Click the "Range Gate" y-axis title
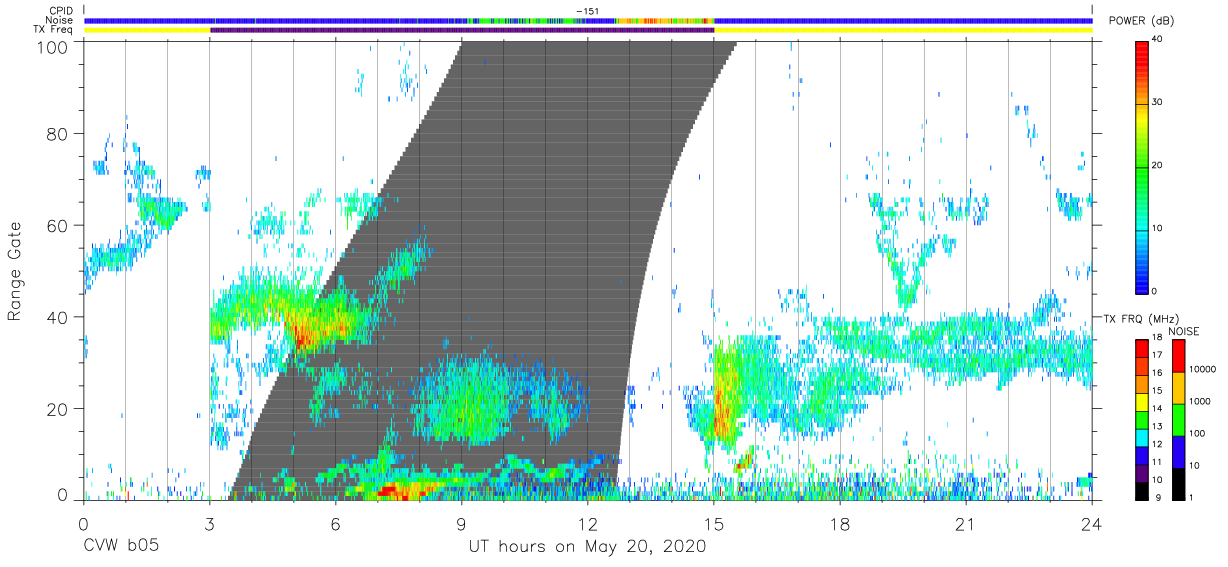Image resolution: width=1228 pixels, height=567 pixels. pos(15,271)
